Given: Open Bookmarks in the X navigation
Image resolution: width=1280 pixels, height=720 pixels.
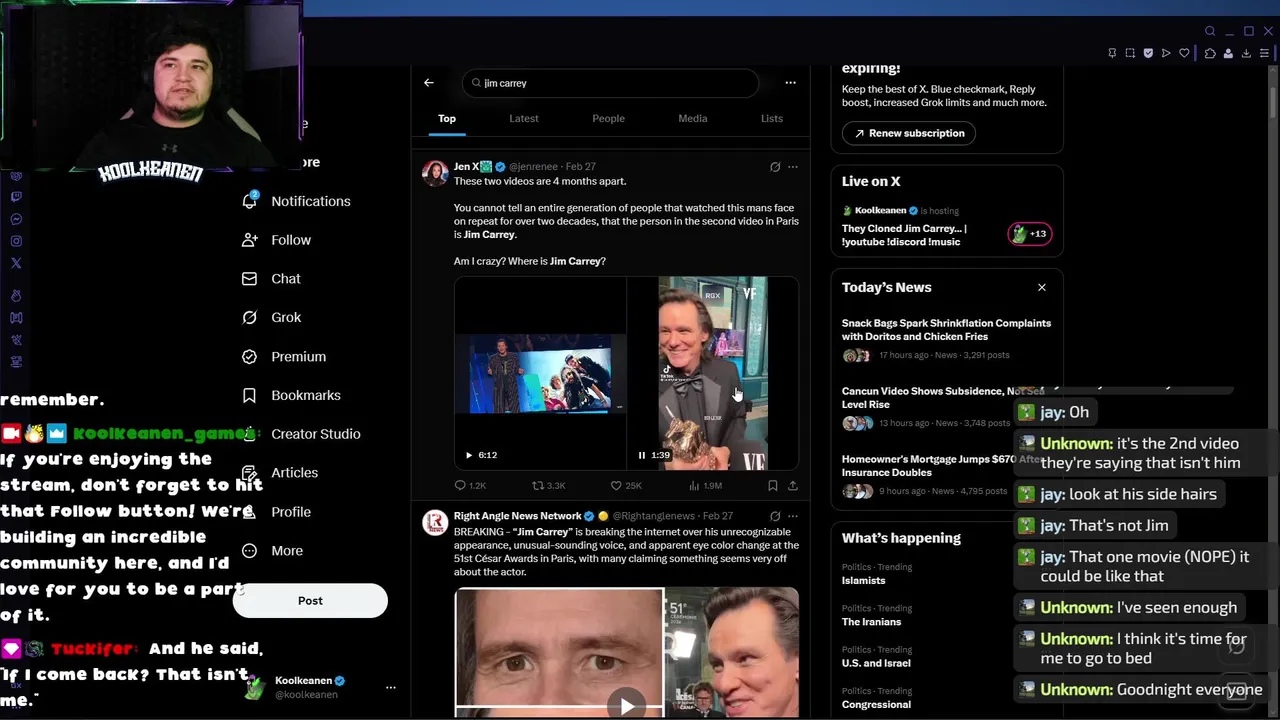Looking at the screenshot, I should [x=291, y=395].
